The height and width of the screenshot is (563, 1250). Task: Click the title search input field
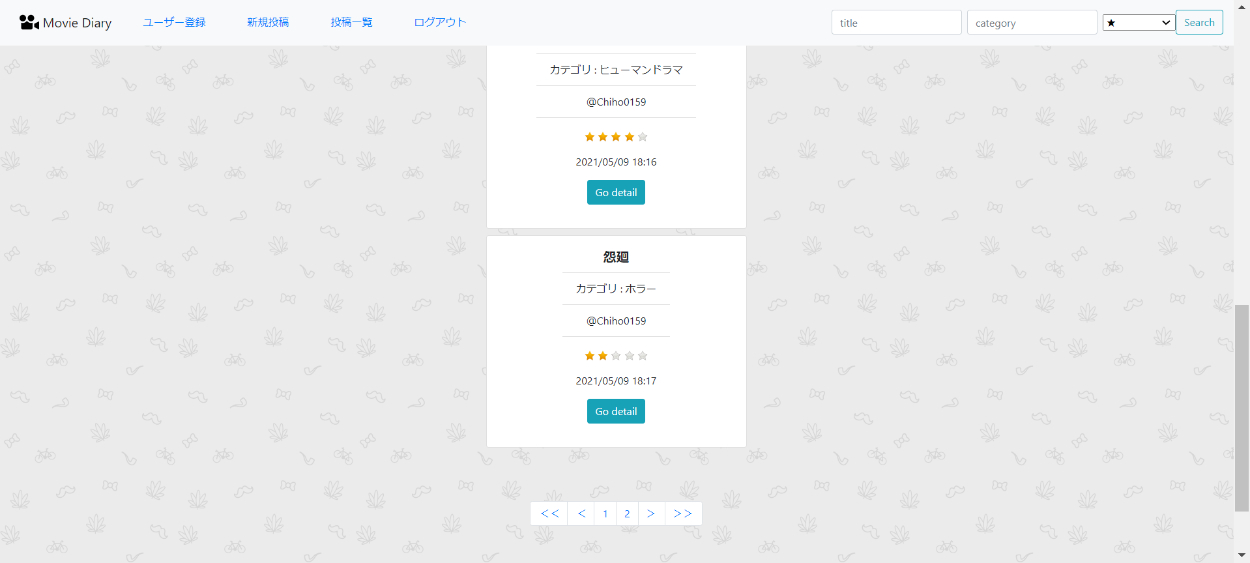896,23
